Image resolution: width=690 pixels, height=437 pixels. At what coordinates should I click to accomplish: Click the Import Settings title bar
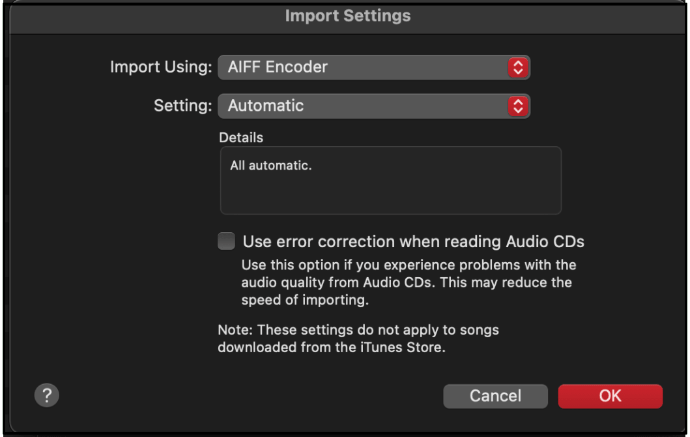(347, 16)
